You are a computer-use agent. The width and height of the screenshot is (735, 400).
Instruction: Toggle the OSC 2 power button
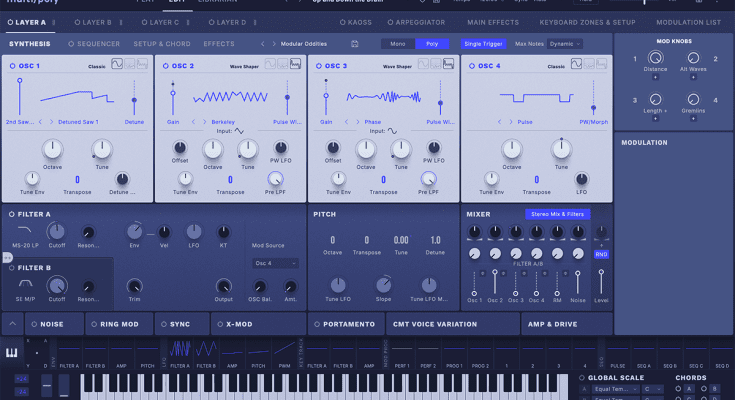tap(166, 66)
